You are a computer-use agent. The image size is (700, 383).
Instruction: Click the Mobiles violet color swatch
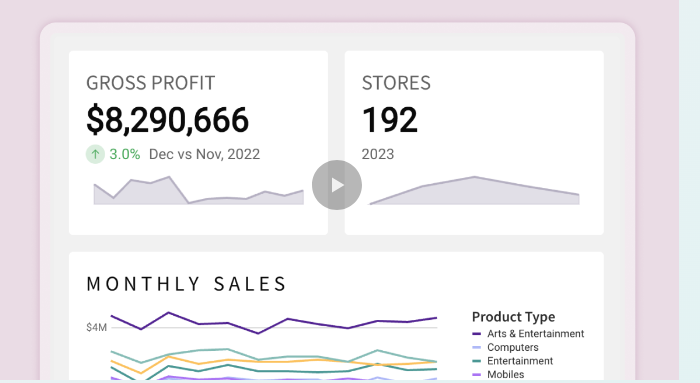476,375
